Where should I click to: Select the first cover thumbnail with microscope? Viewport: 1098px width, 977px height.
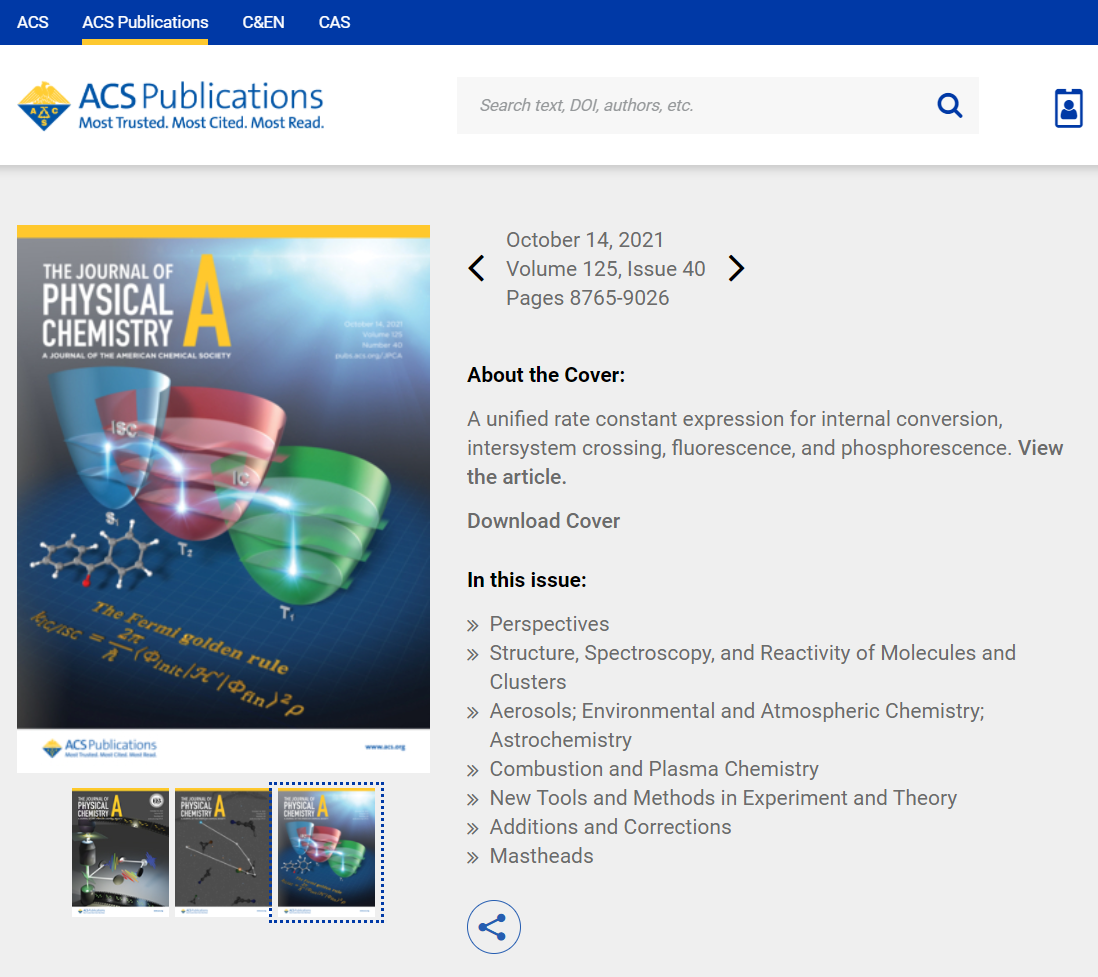tap(120, 852)
